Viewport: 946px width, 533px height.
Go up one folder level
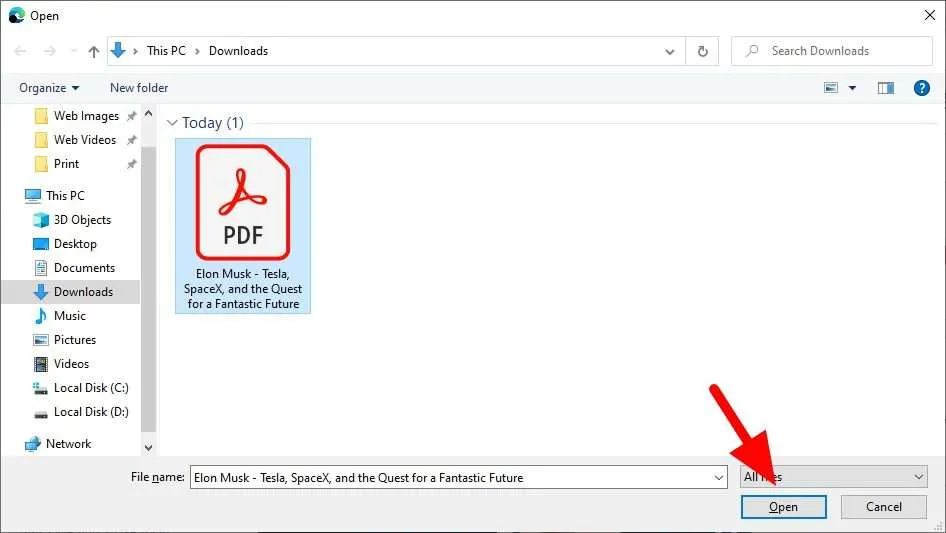(x=94, y=51)
